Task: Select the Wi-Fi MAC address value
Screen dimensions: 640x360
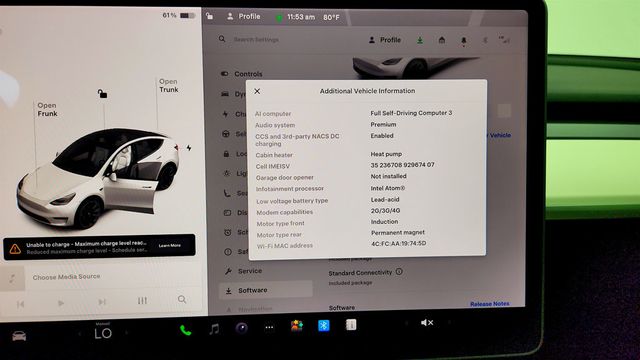Action: pyautogui.click(x=398, y=243)
